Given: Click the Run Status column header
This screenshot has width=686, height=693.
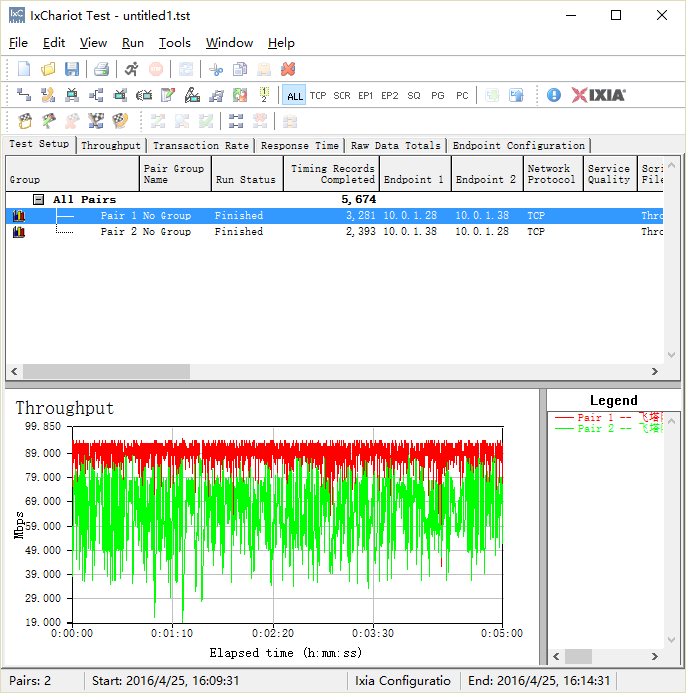Looking at the screenshot, I should point(247,174).
